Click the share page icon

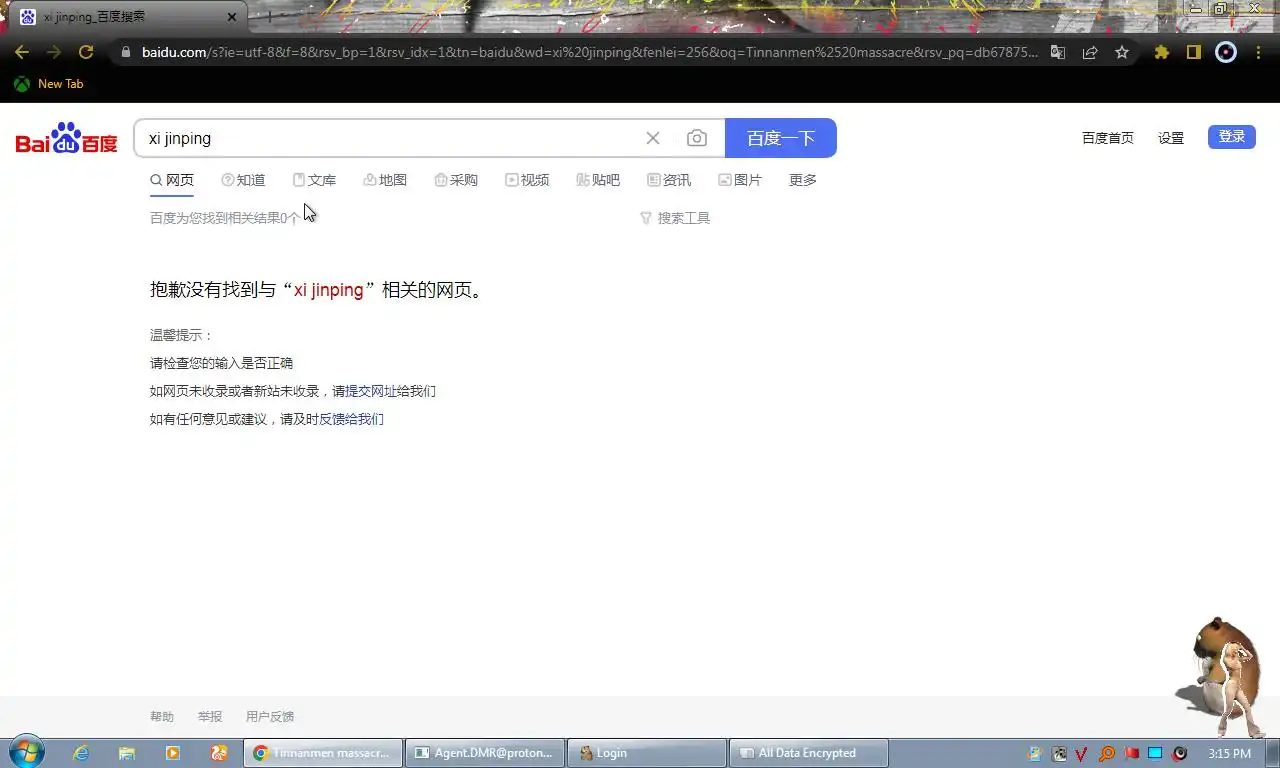tap(1090, 52)
